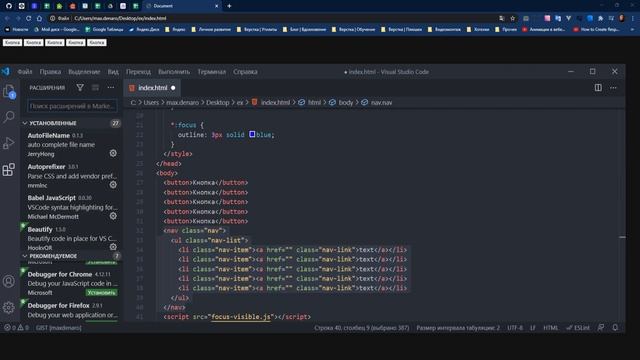The height and width of the screenshot is (360, 640).
Task: Open the html breadcrumb dropdown
Action: coord(314,102)
